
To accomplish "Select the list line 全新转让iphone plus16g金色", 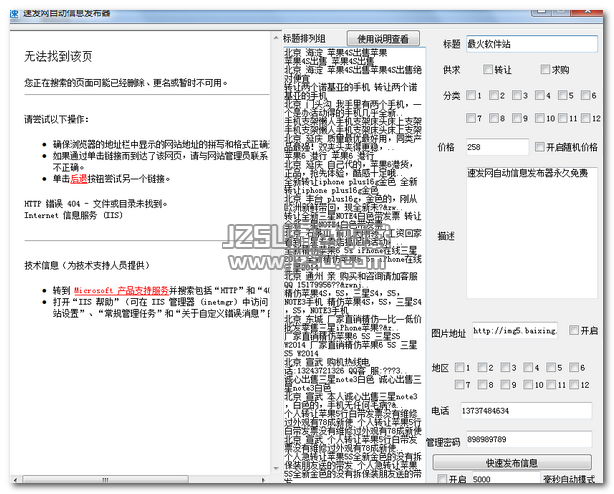I will [x=350, y=186].
